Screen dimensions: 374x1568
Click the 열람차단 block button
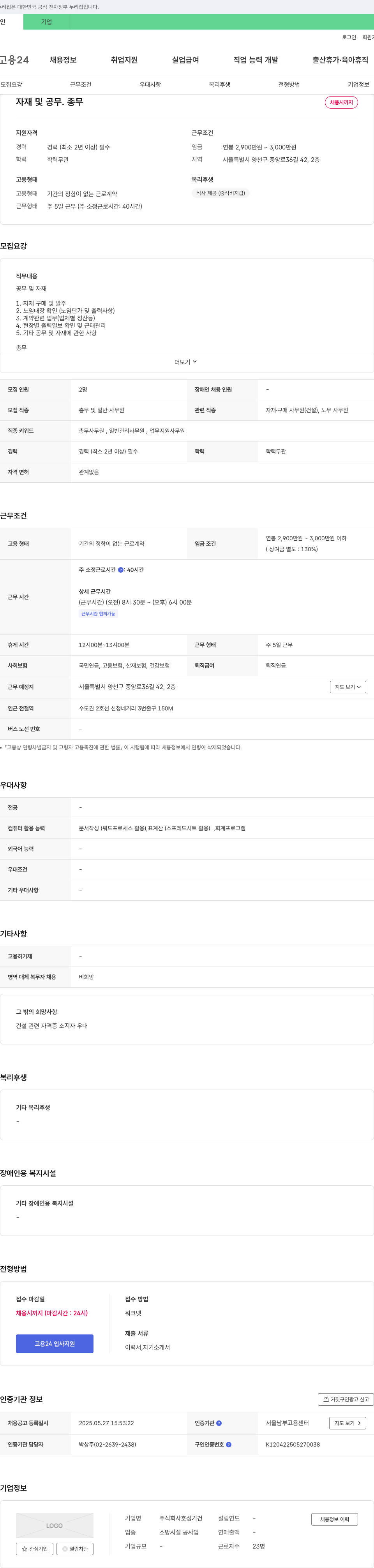coord(75,1549)
